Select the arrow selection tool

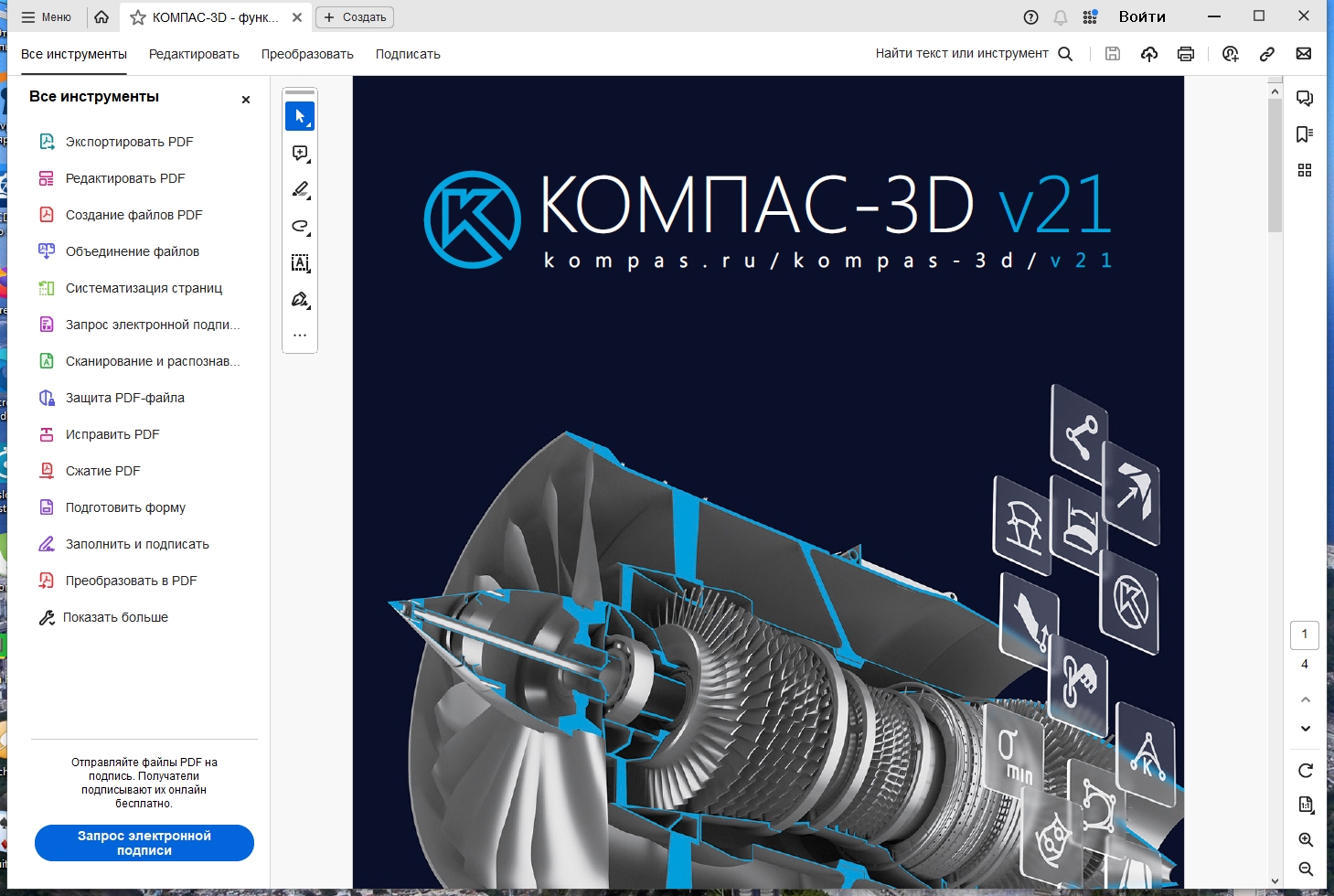click(300, 116)
